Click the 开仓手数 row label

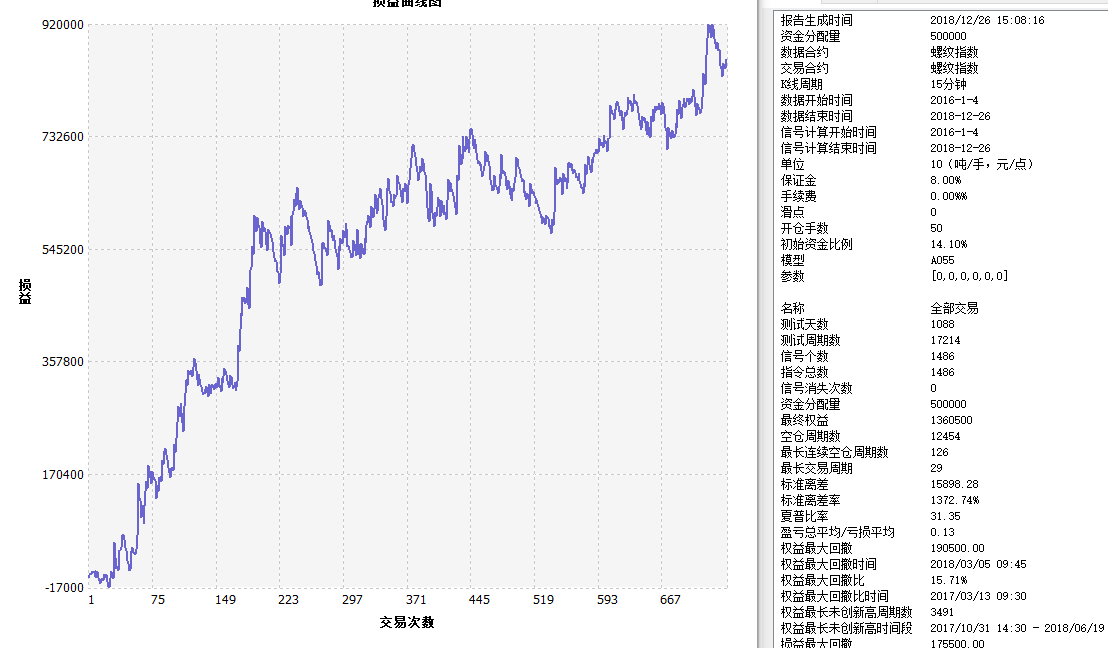(804, 228)
